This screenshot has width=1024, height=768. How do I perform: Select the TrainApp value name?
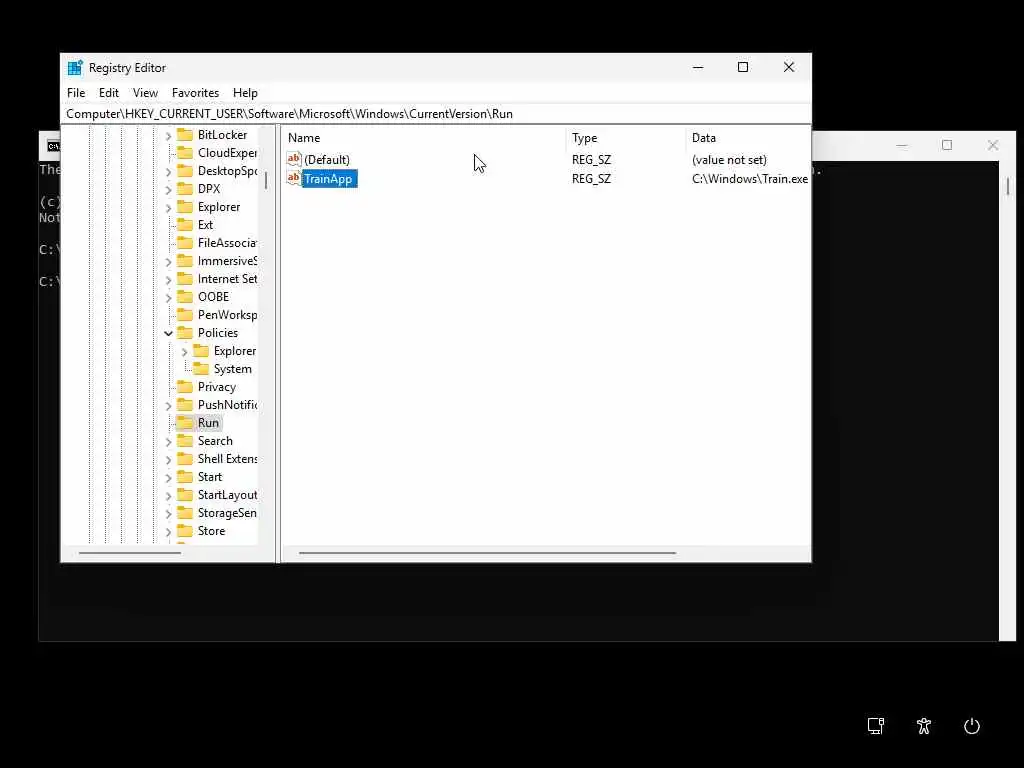tap(328, 179)
